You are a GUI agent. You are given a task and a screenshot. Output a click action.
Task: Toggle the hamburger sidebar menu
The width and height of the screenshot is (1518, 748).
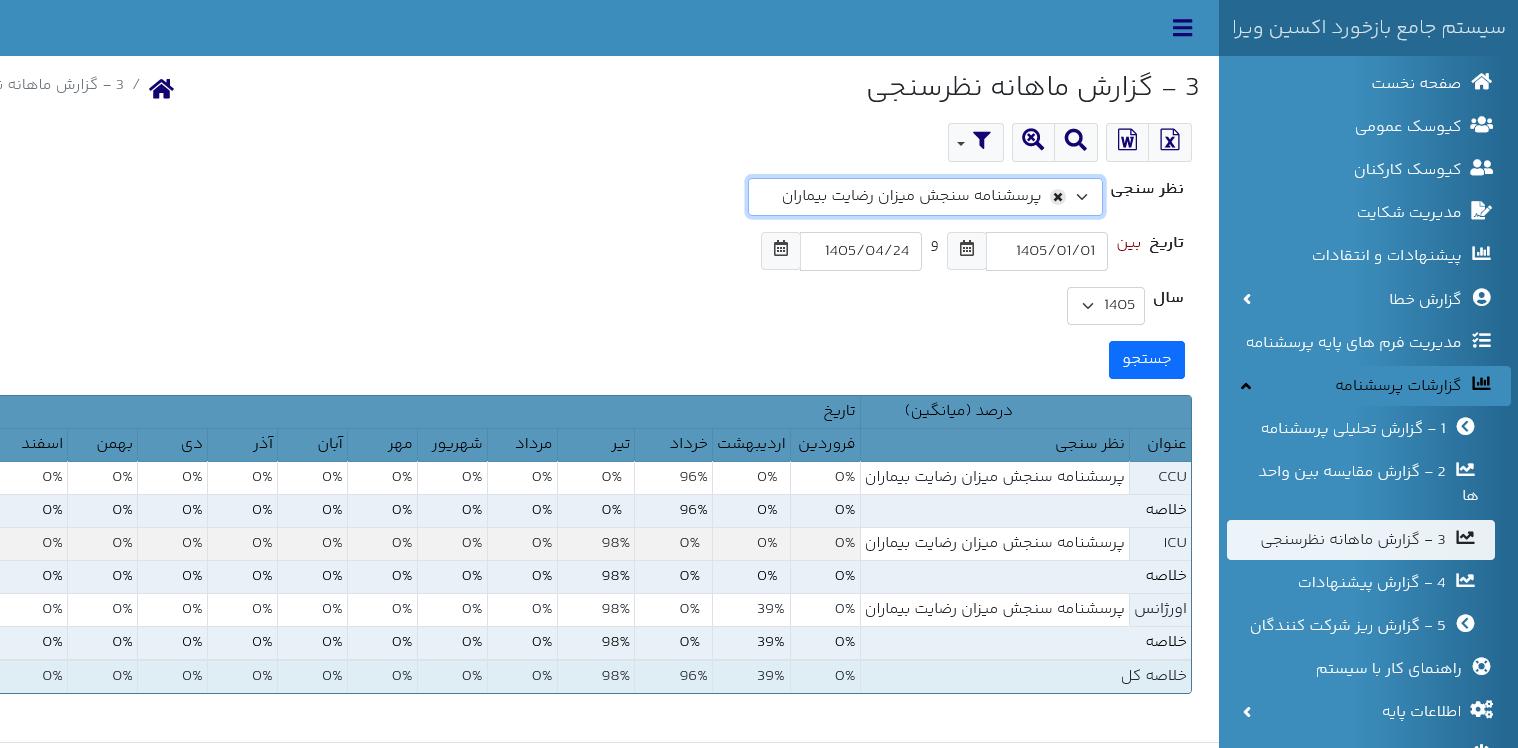pyautogui.click(x=1182, y=28)
